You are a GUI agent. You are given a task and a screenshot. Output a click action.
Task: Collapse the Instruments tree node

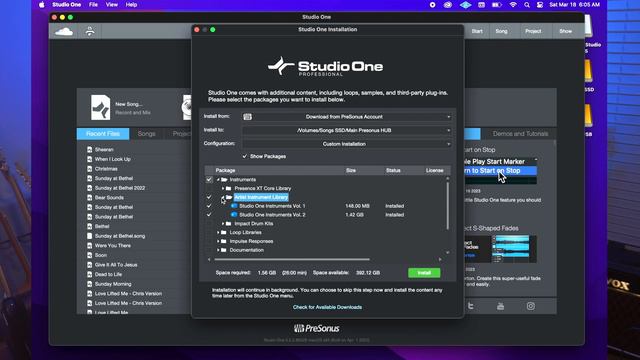218,180
